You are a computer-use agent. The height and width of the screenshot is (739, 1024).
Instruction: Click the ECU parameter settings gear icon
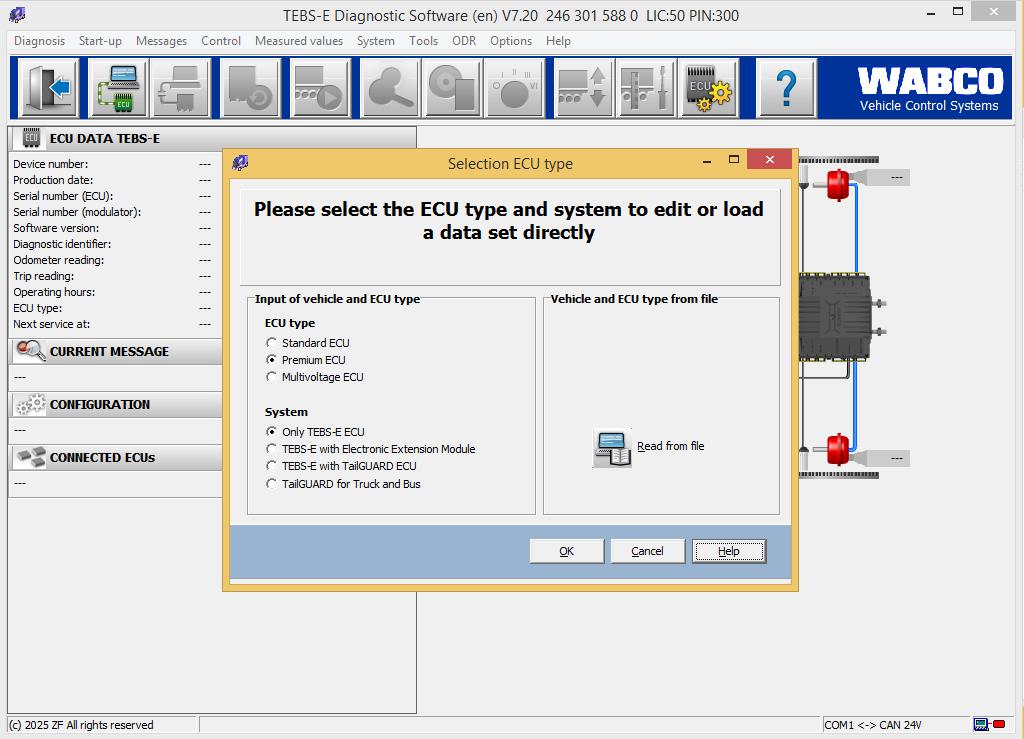coord(709,88)
